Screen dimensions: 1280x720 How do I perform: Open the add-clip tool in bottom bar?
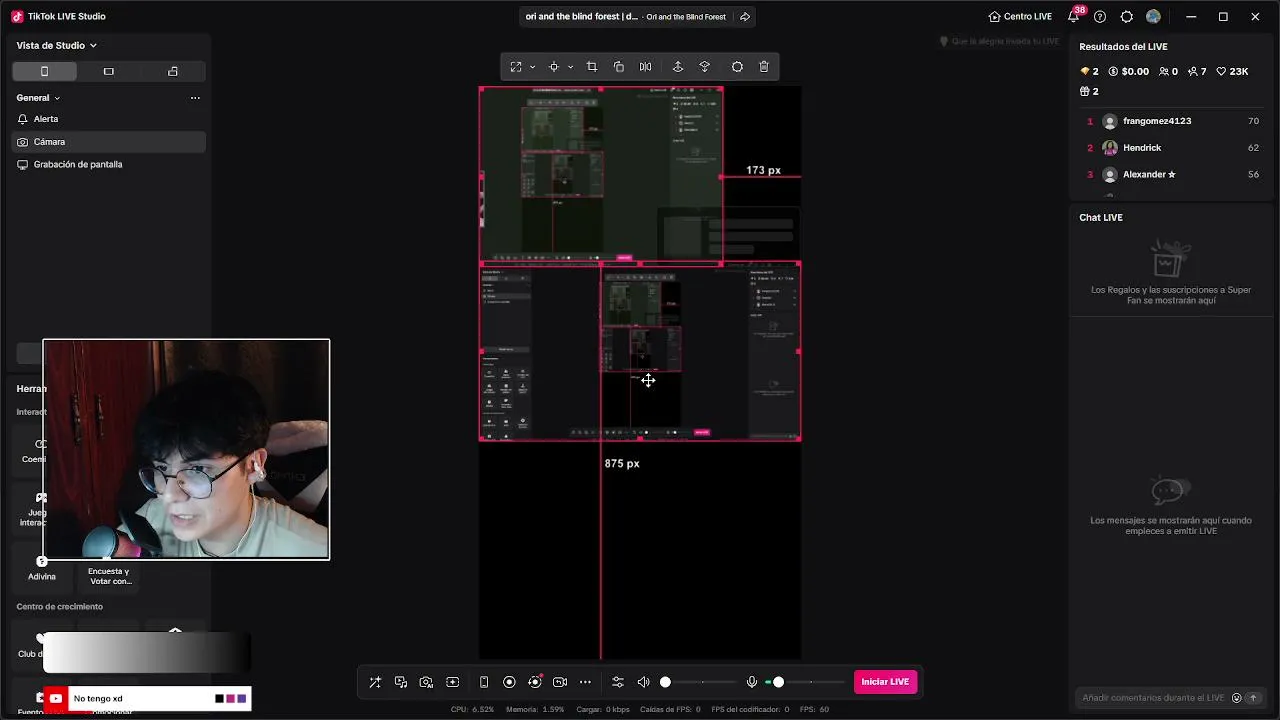(453, 682)
